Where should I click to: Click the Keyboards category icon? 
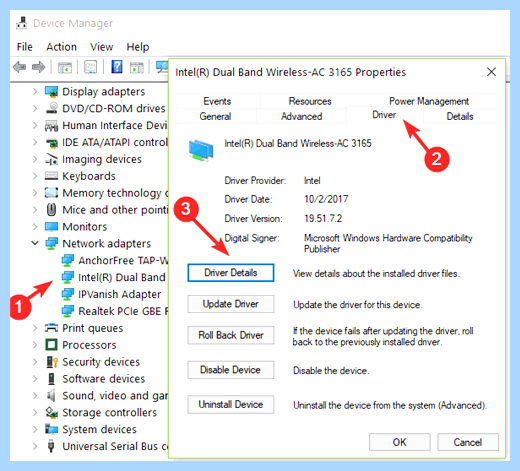[x=51, y=176]
